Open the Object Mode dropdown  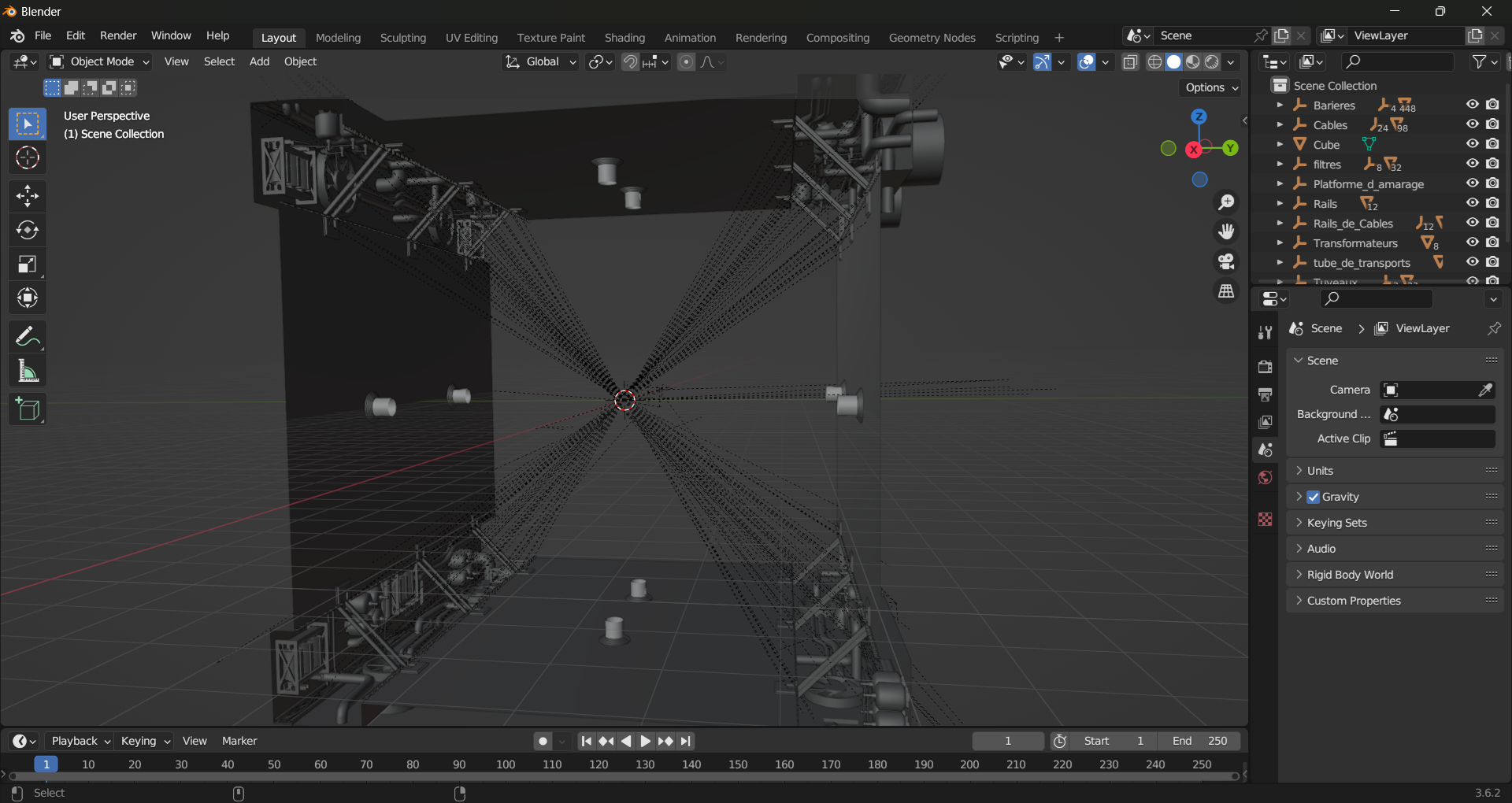pos(100,61)
